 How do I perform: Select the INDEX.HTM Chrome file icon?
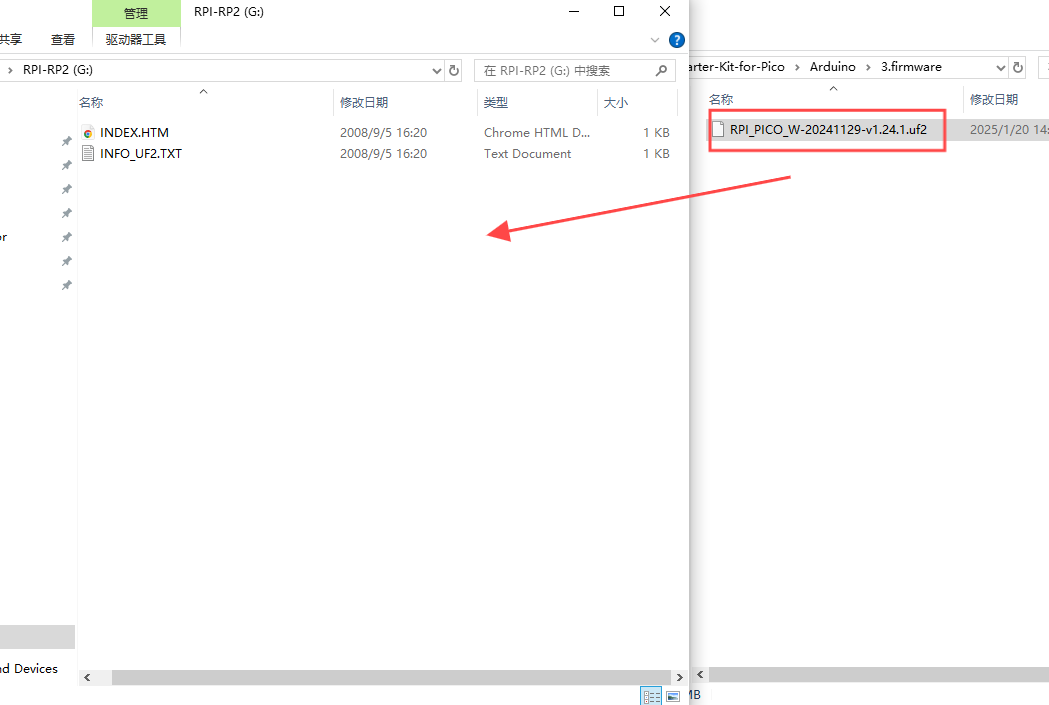click(88, 132)
